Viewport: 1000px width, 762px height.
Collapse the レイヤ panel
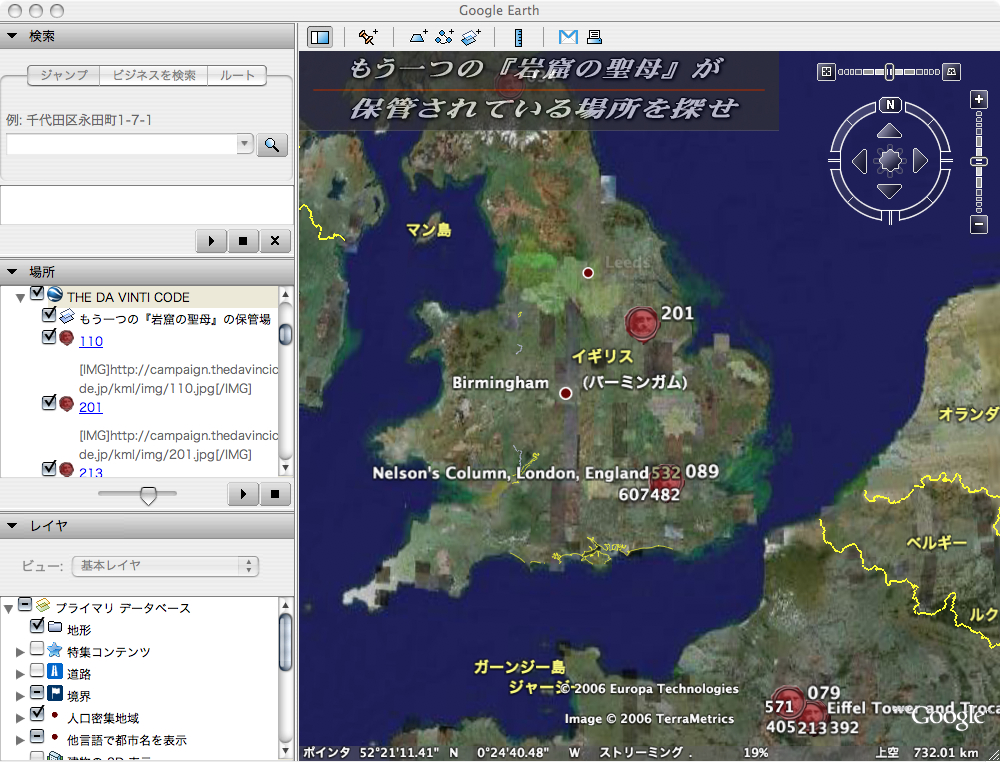coord(12,526)
